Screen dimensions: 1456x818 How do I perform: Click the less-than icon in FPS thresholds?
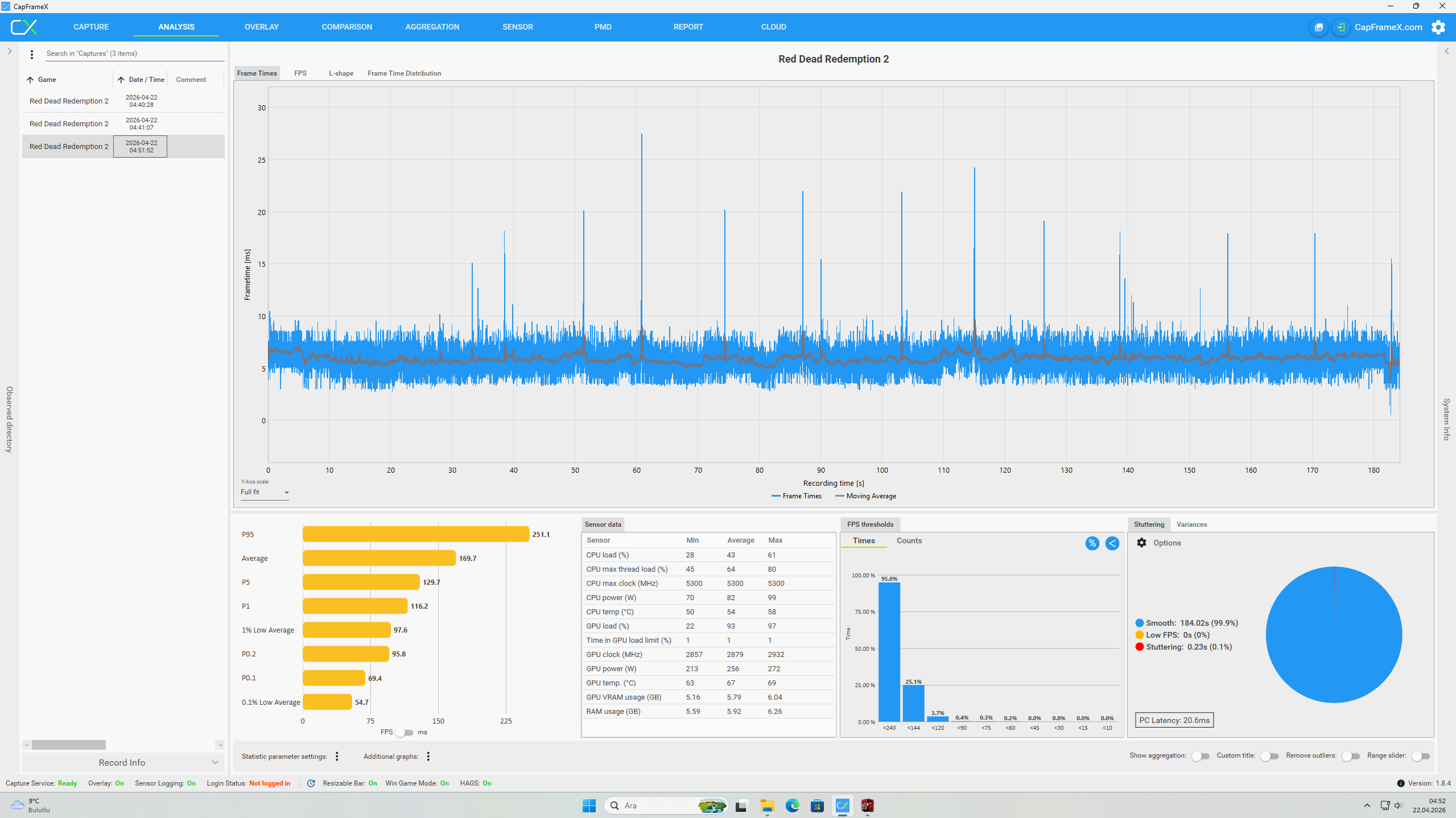tap(1112, 543)
